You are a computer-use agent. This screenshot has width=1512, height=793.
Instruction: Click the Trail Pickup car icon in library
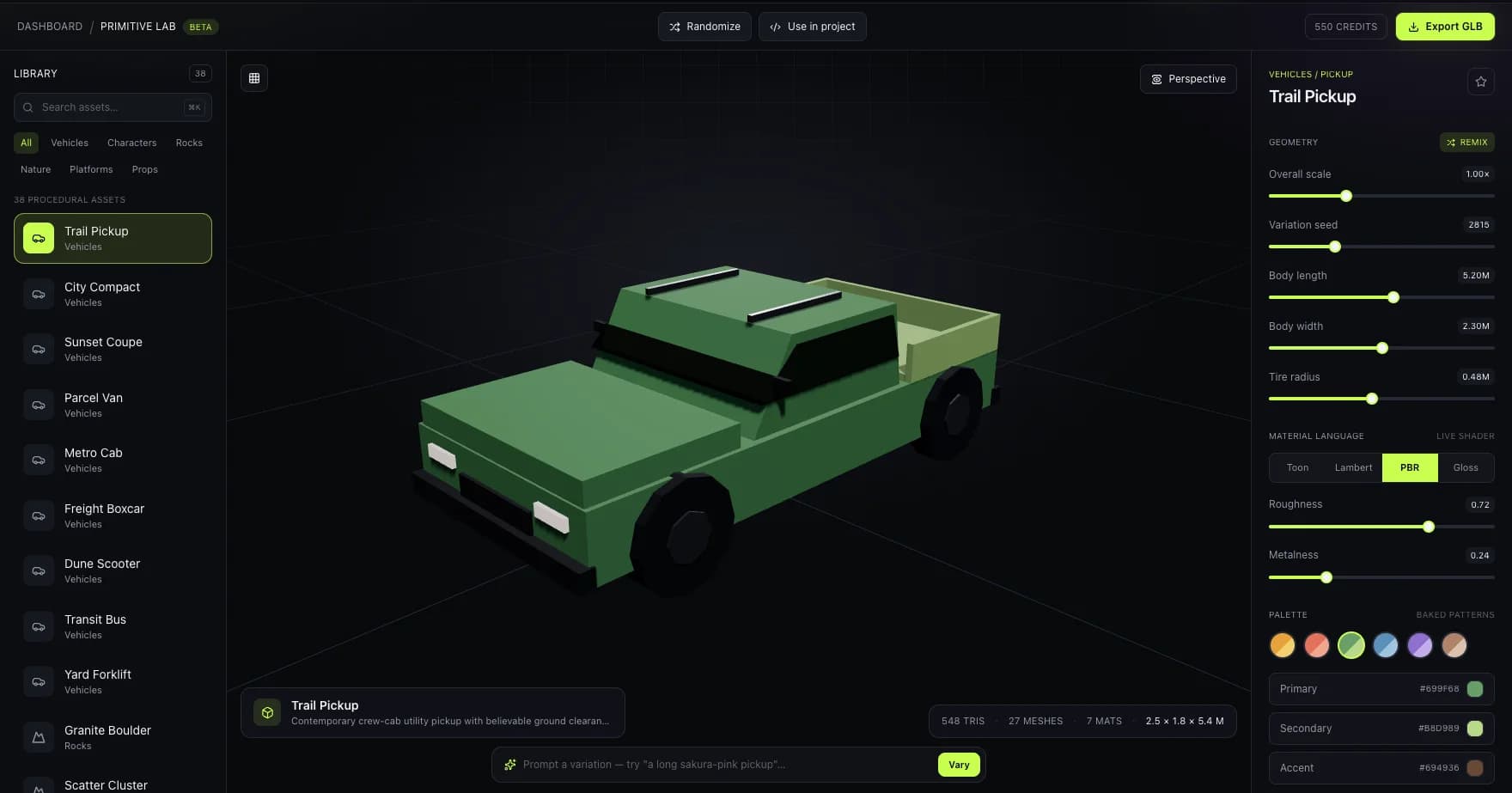(39, 238)
